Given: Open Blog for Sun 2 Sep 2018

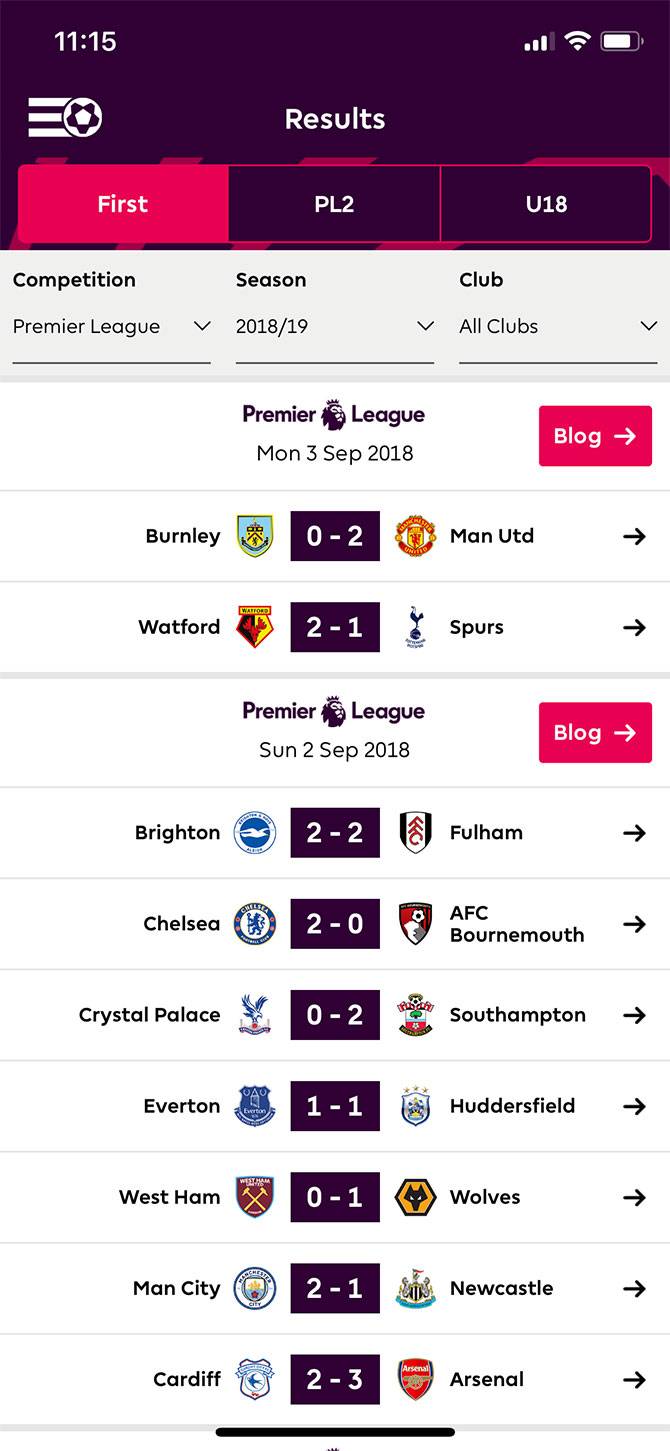Looking at the screenshot, I should tap(595, 733).
